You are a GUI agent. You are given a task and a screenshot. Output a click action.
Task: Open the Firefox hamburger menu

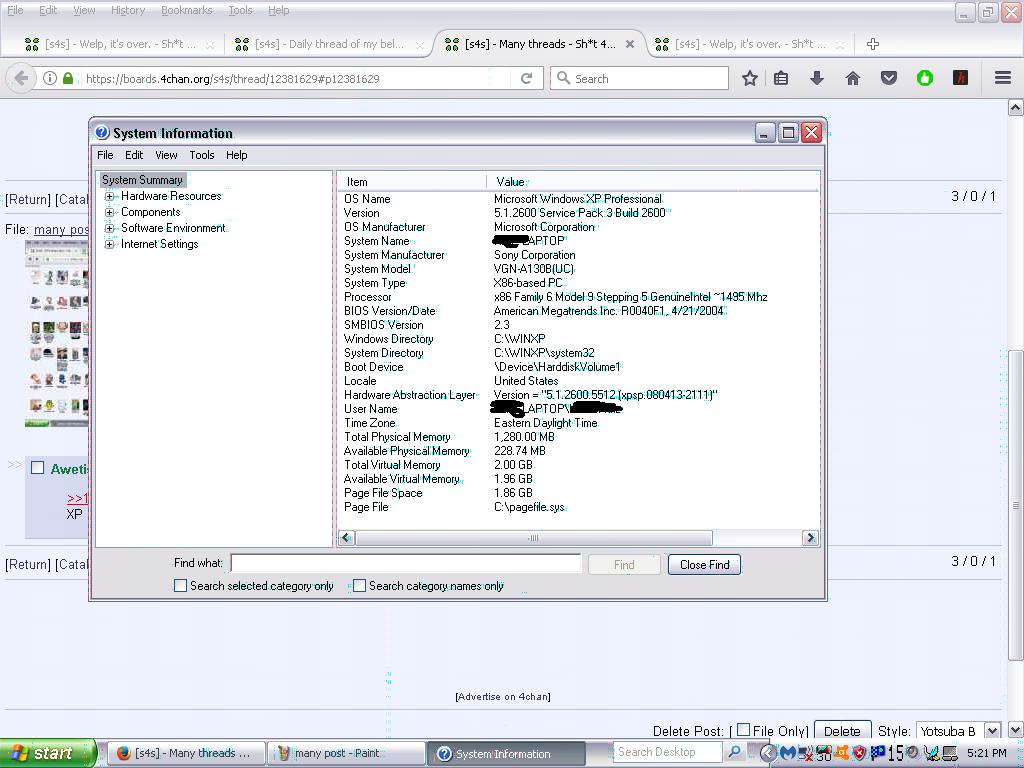pyautogui.click(x=1003, y=78)
